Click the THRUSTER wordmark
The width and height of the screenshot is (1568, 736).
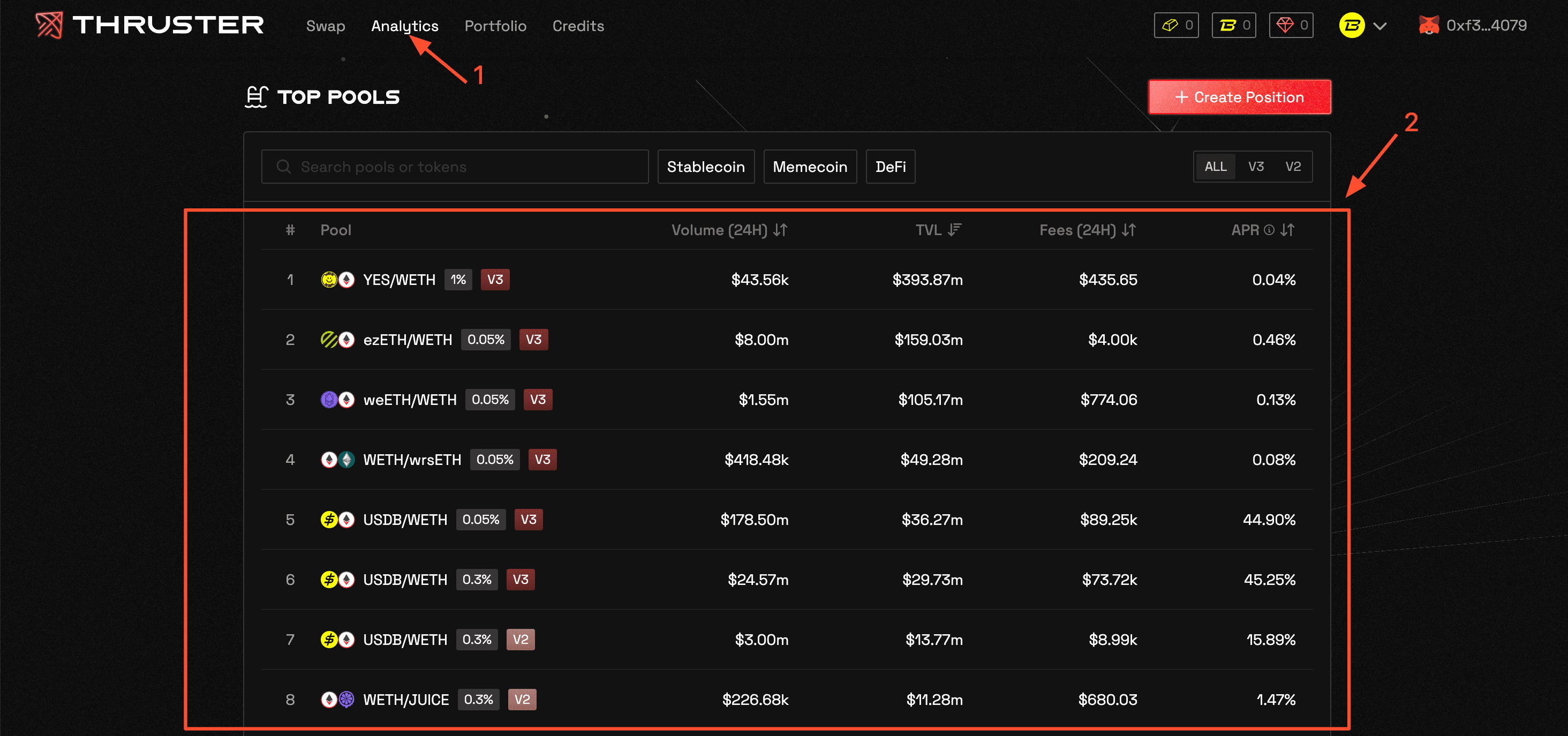[x=168, y=25]
